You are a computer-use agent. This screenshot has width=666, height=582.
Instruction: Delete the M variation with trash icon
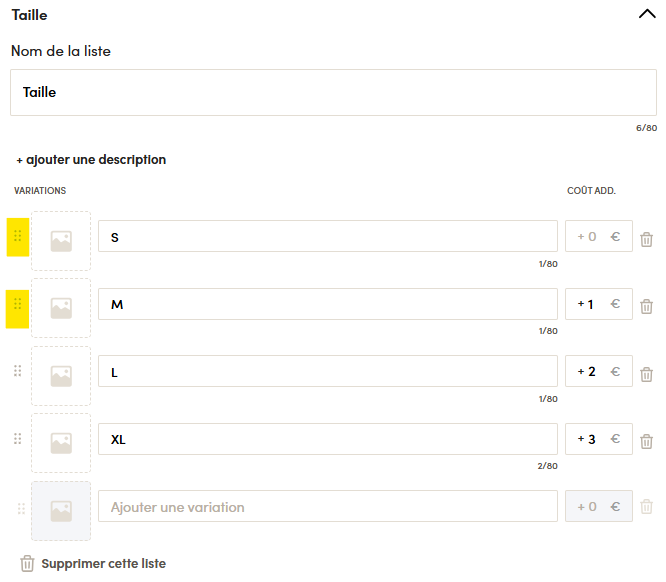[x=646, y=306]
